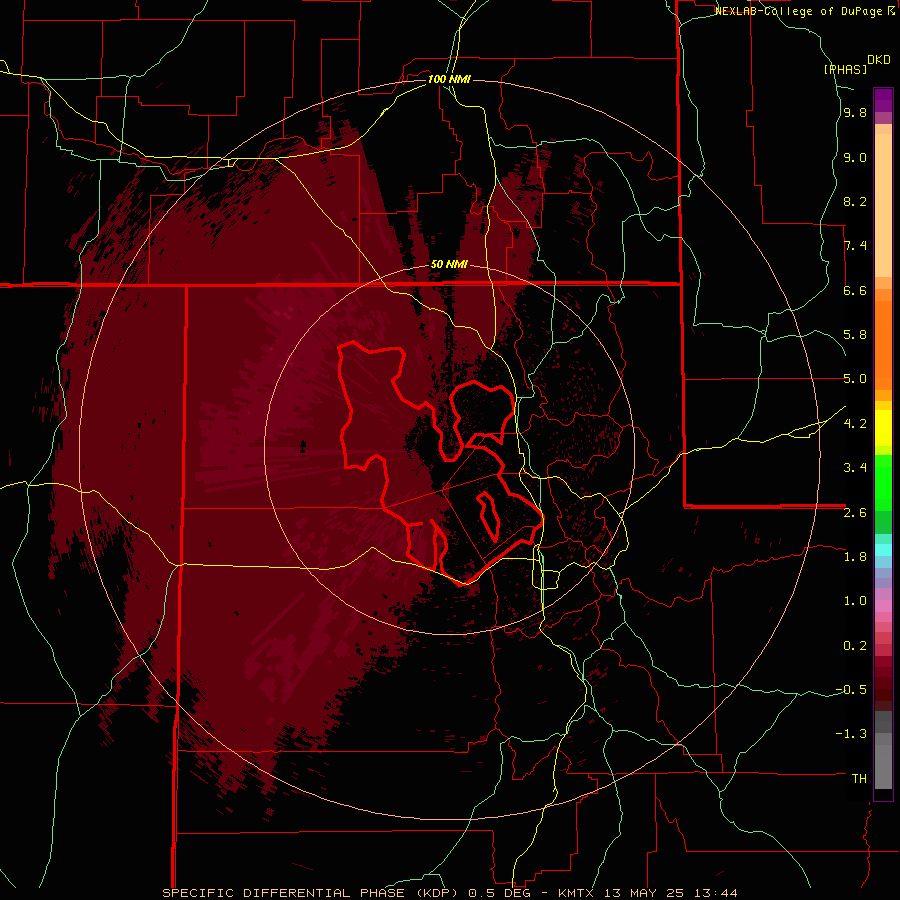Click the 0.2 value on the color scale

pyautogui.click(x=855, y=646)
